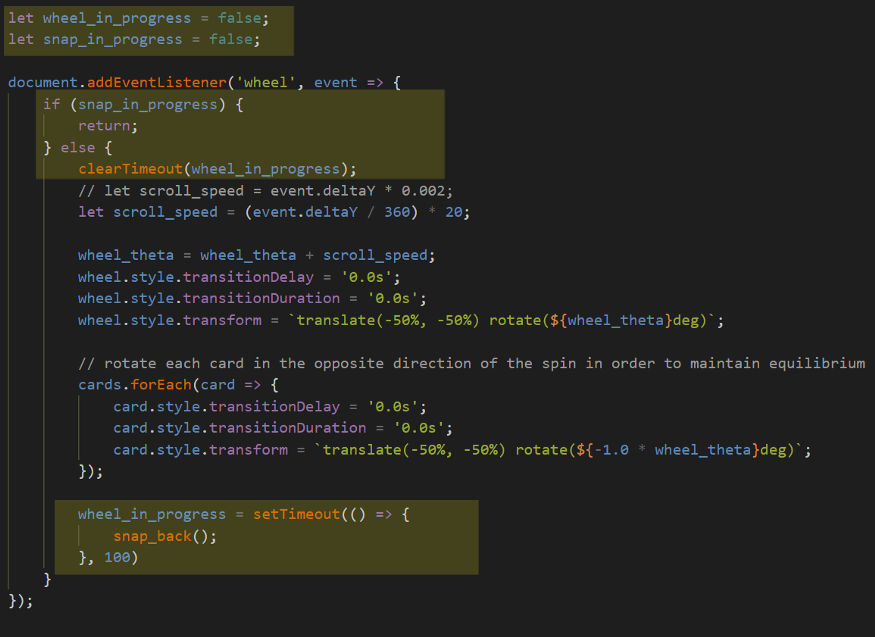The image size is (875, 637).
Task: Click the '(event.deltaY / 360) * 20' line
Action: pyautogui.click(x=274, y=213)
